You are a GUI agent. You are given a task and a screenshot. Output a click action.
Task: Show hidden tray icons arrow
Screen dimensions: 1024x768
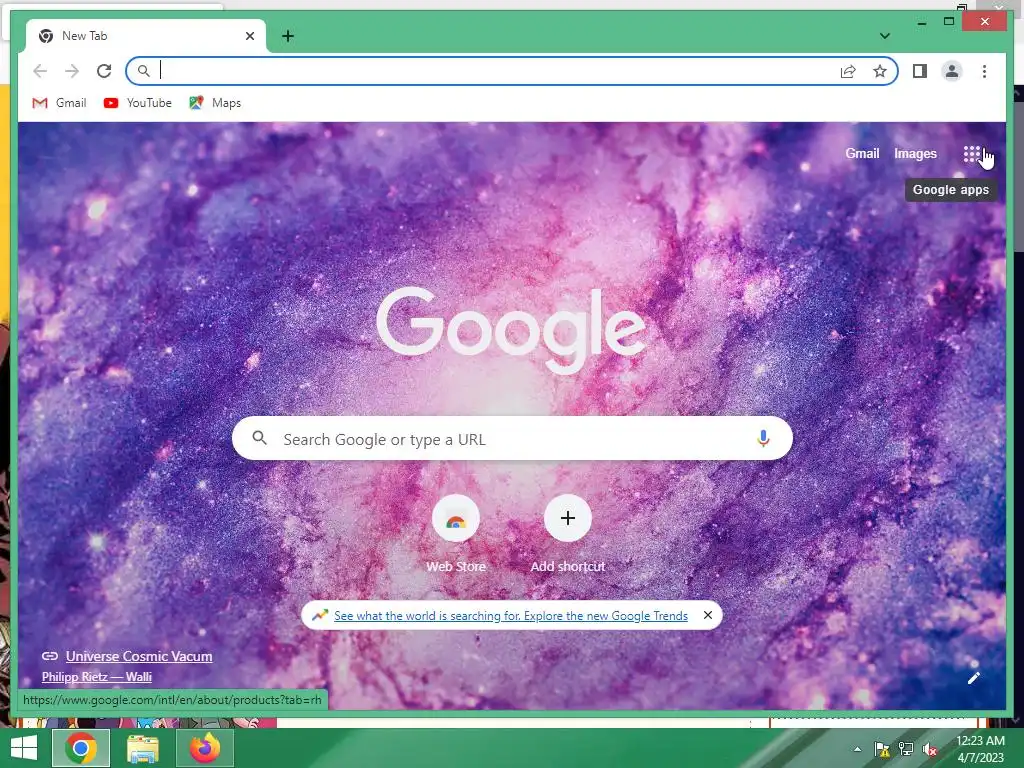click(x=857, y=749)
